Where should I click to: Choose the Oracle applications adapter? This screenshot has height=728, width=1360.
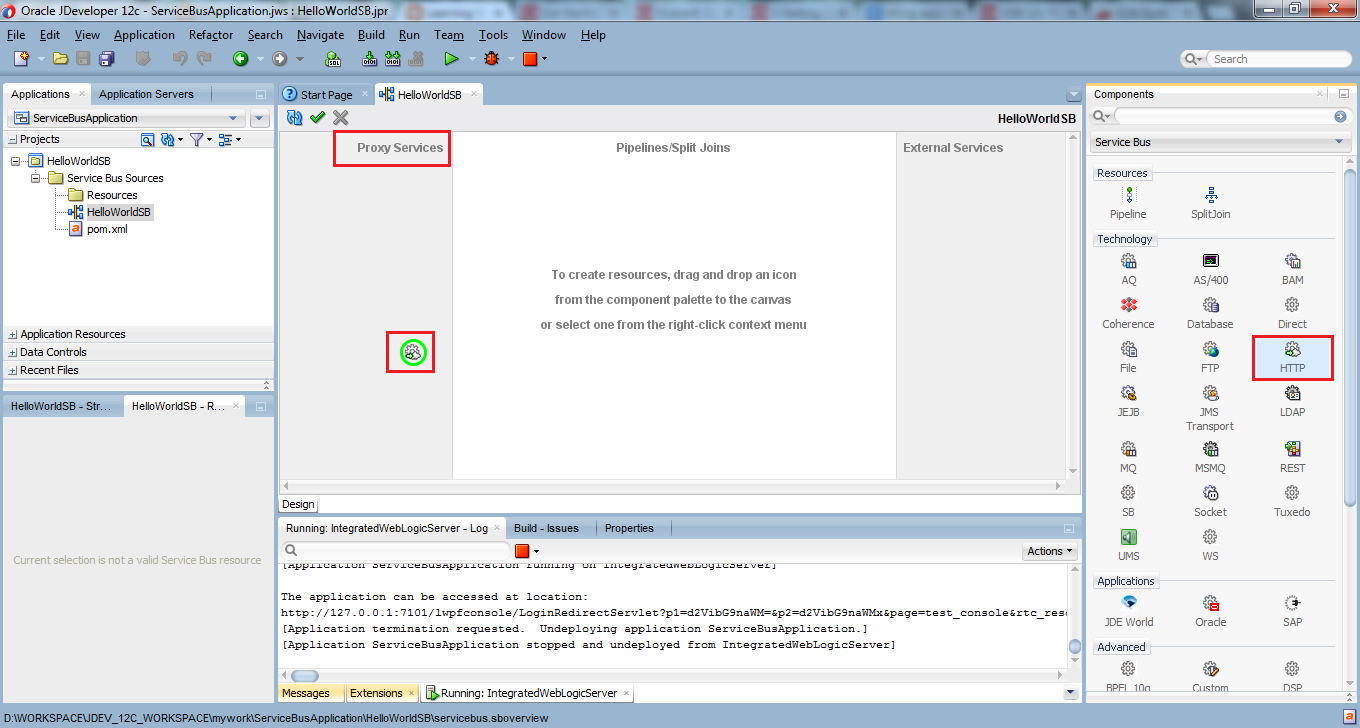1210,610
